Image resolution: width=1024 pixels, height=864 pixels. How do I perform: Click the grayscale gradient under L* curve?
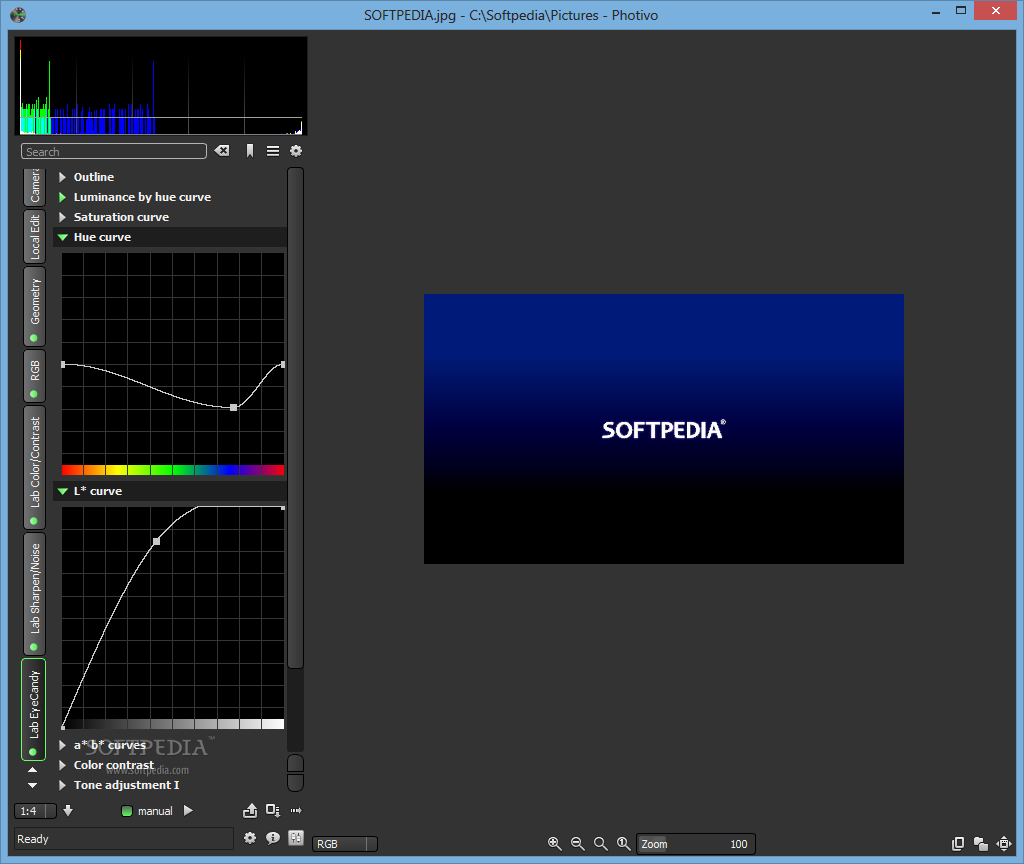173,724
